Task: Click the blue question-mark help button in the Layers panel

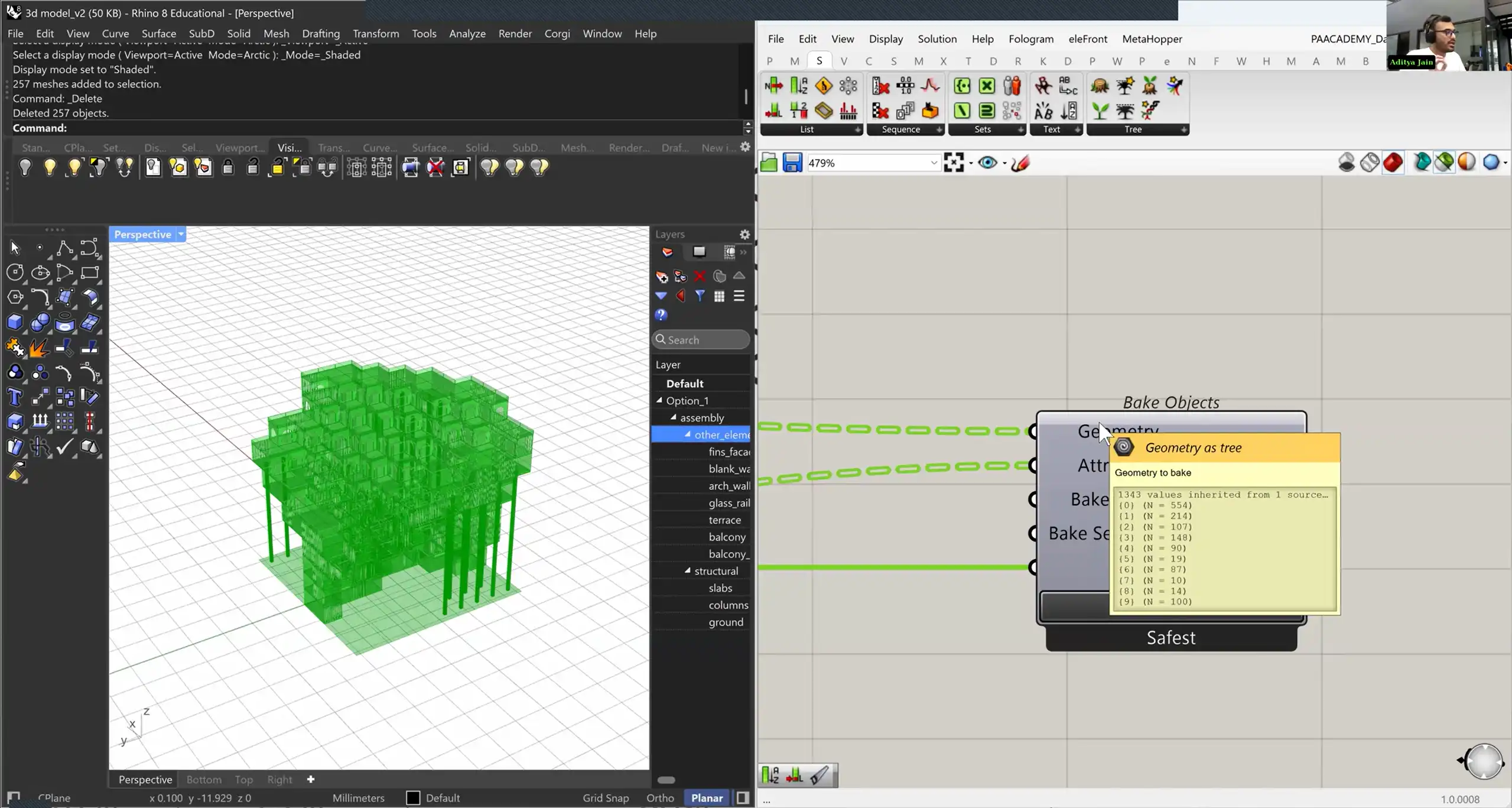Action: tap(660, 315)
